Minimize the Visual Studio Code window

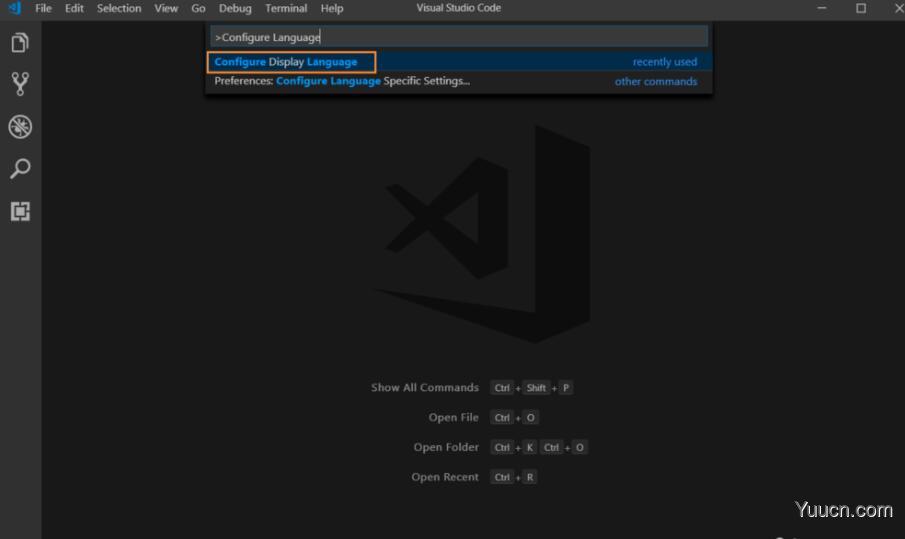(822, 8)
